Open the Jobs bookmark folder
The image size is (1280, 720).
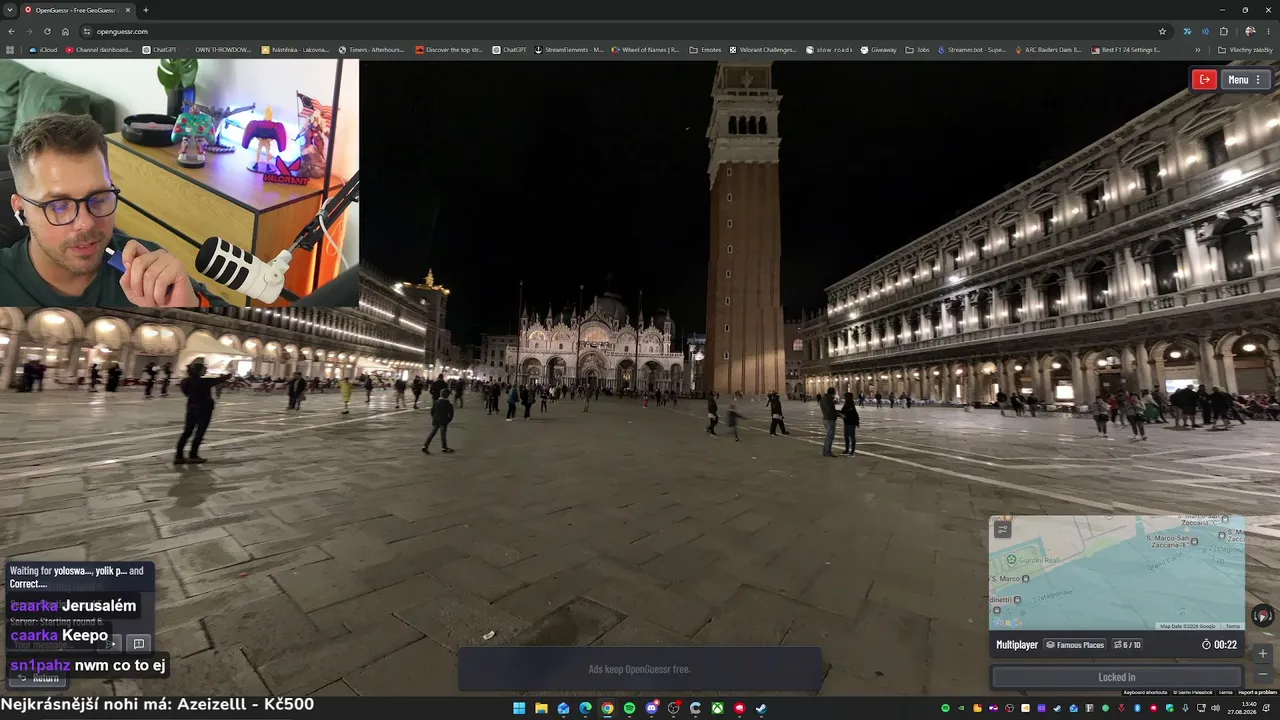tap(917, 49)
